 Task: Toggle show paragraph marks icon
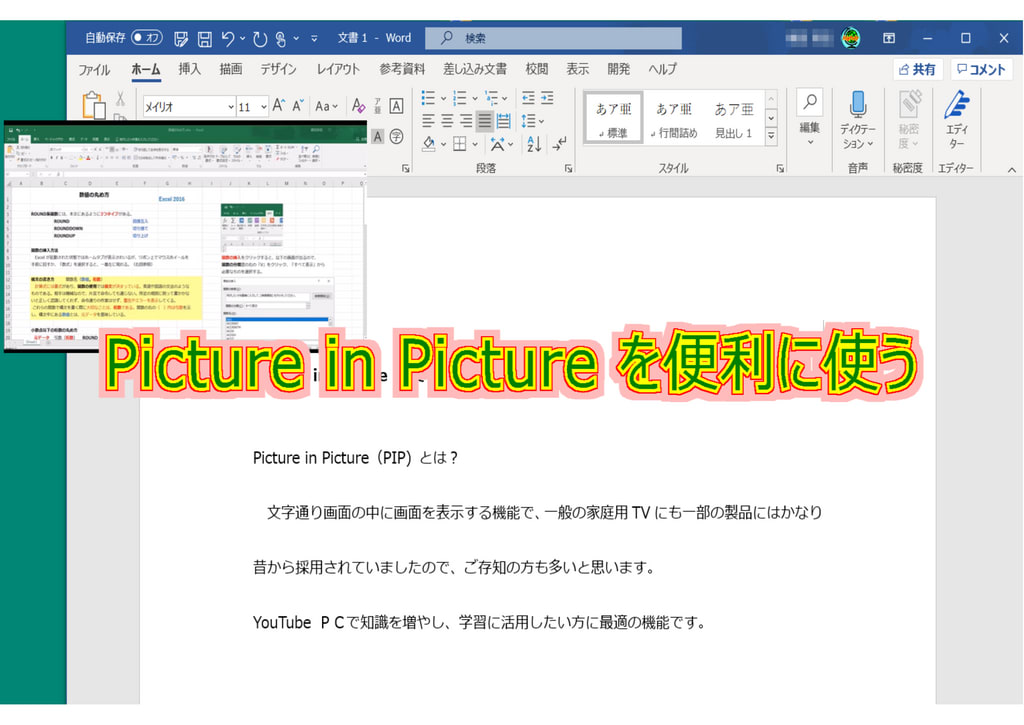pos(560,144)
